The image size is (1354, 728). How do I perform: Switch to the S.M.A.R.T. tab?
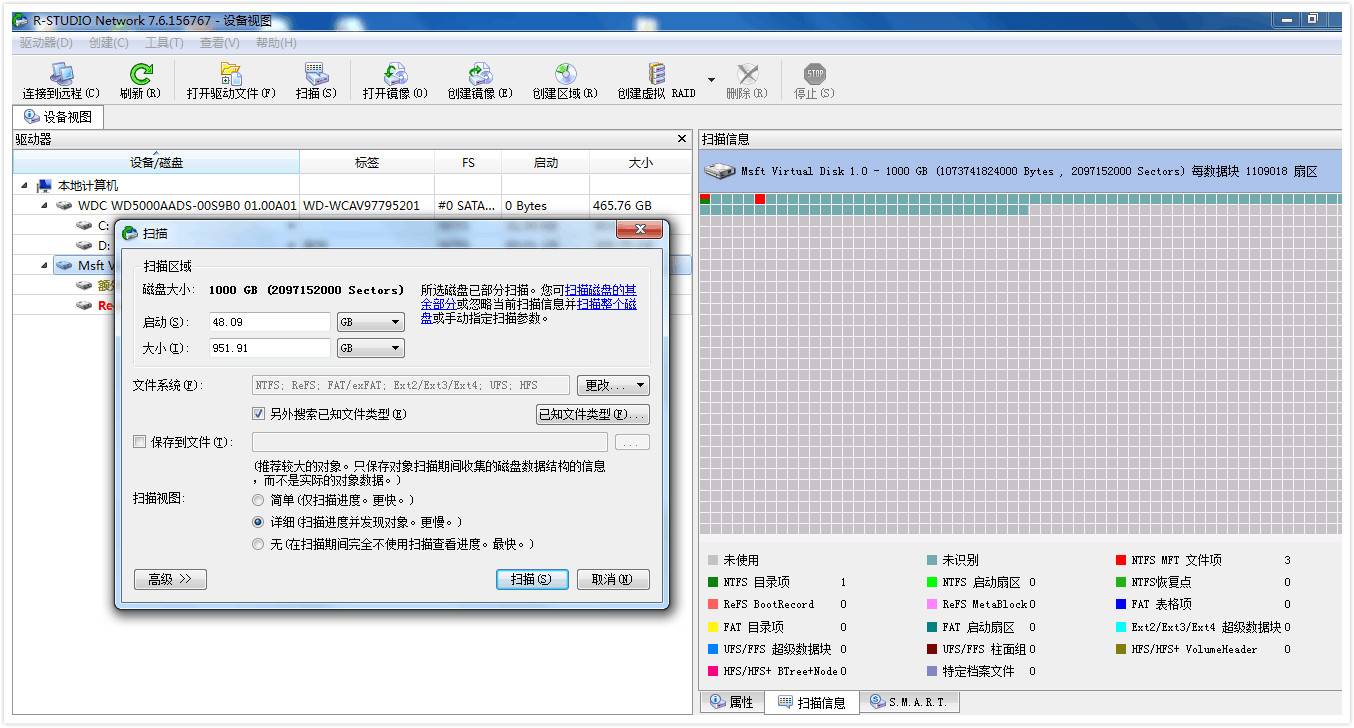click(x=908, y=702)
